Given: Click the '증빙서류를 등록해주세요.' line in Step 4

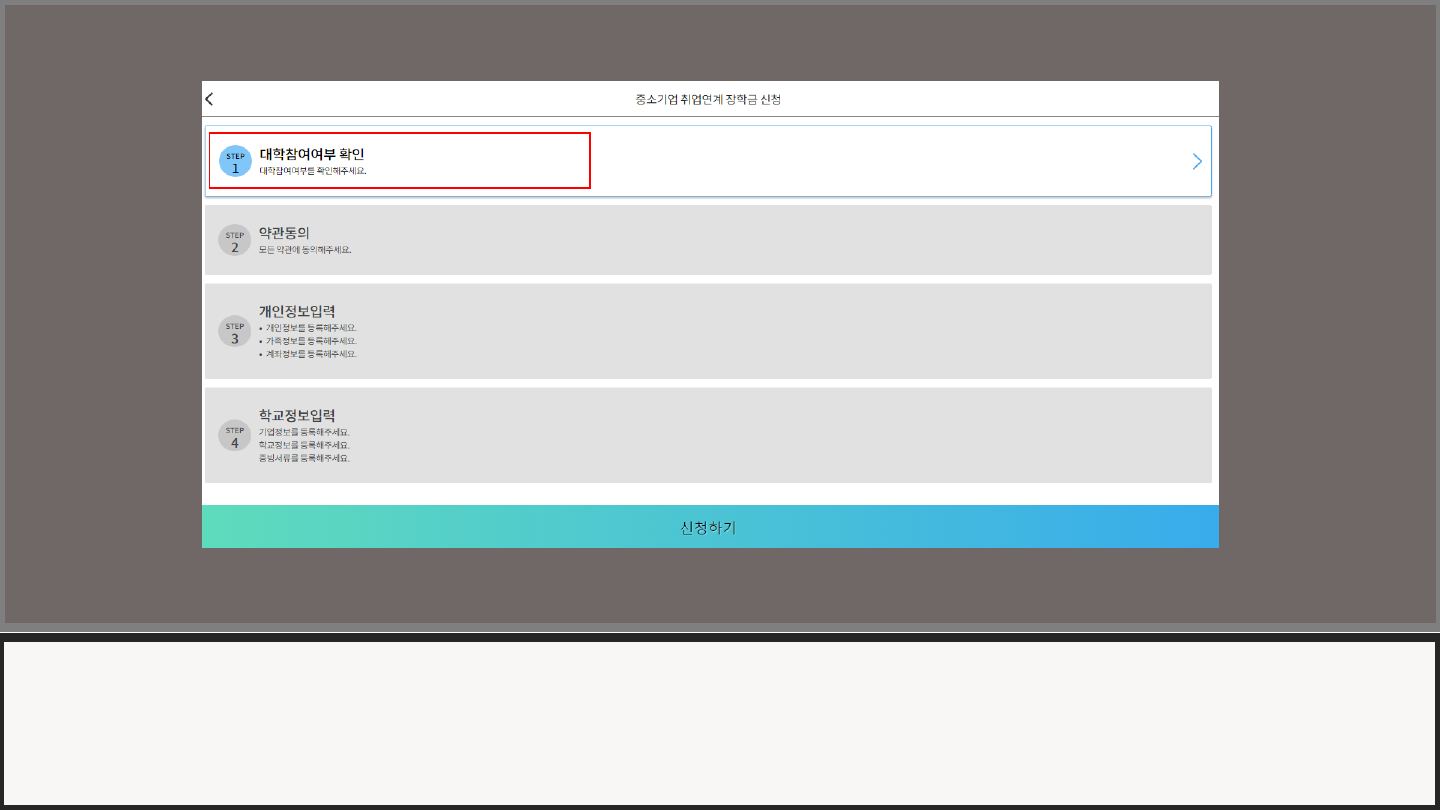Looking at the screenshot, I should (304, 458).
